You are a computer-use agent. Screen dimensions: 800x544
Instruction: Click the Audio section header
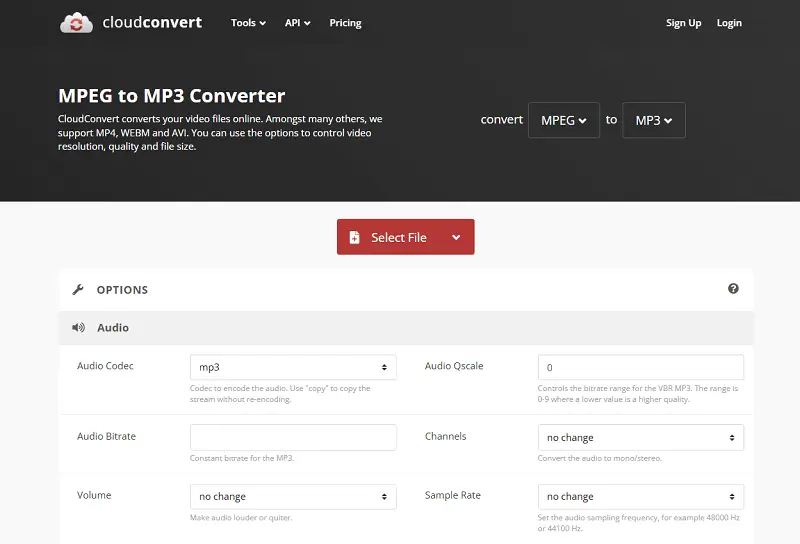tap(406, 328)
